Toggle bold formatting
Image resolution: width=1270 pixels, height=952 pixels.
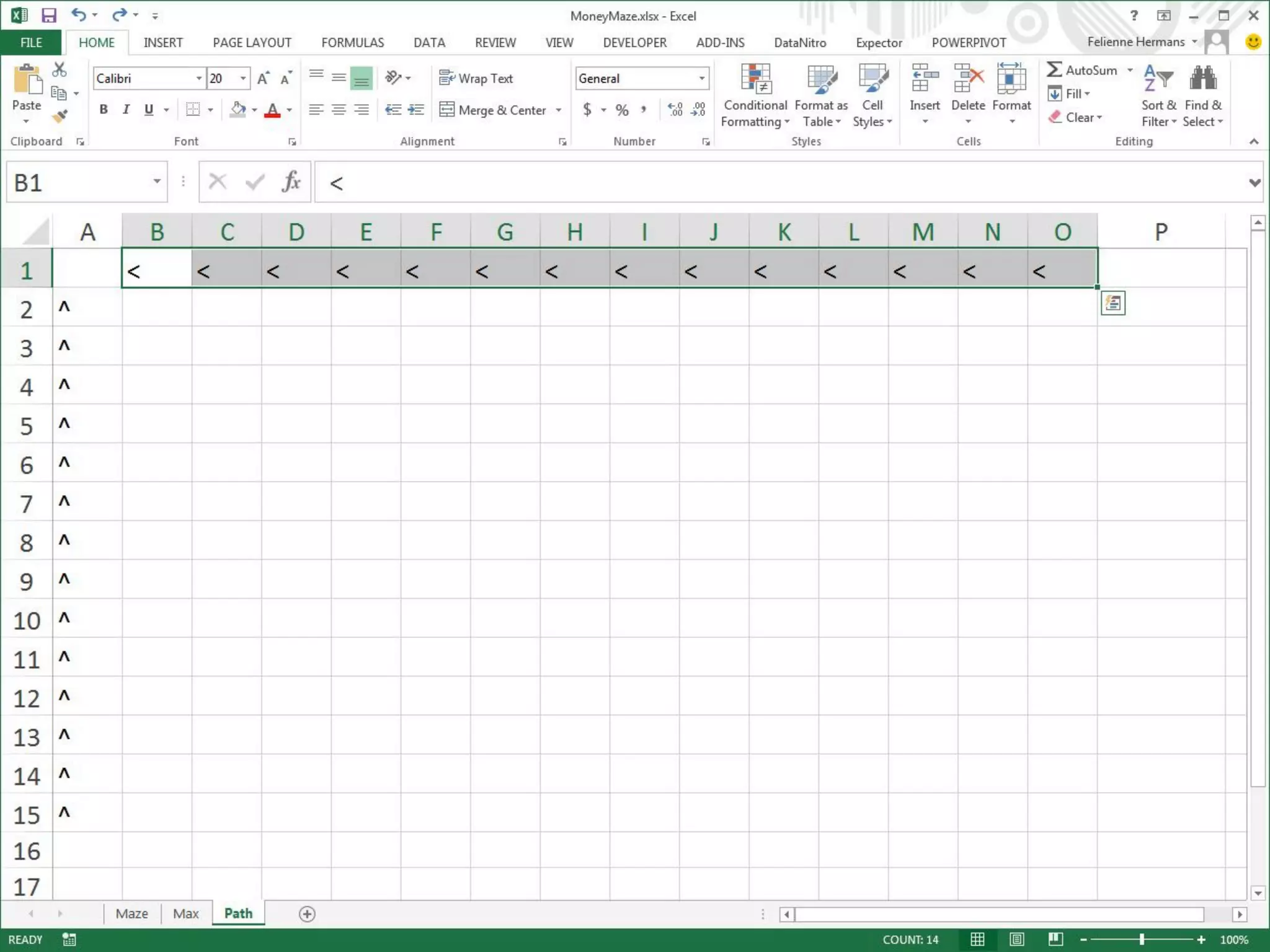104,110
